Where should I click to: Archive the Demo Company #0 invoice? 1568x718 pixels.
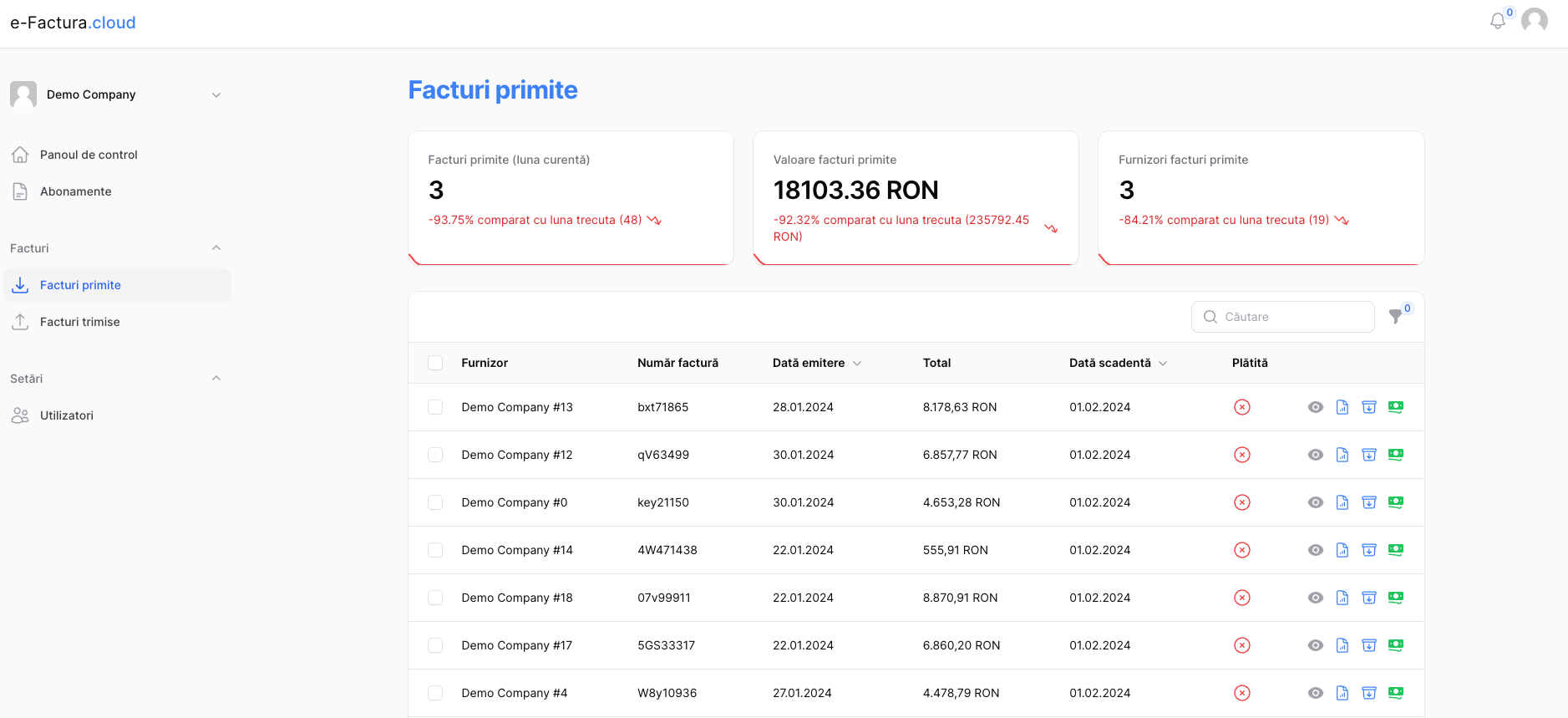click(1369, 502)
